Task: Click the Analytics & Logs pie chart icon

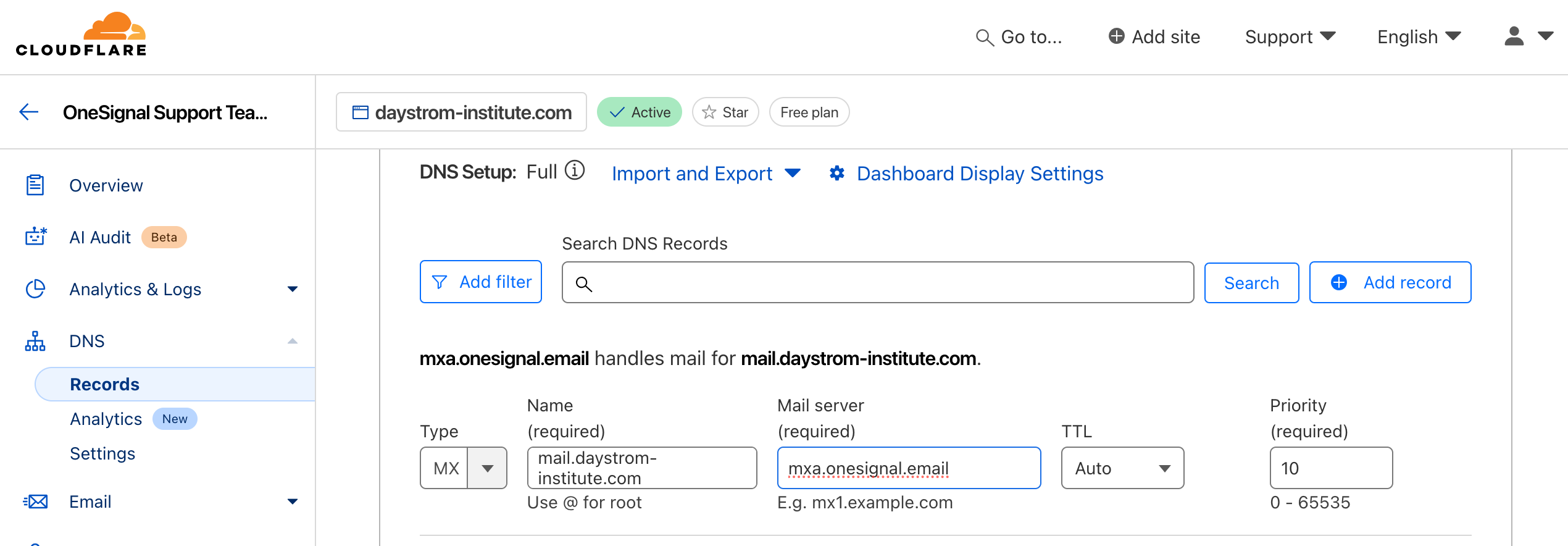Action: tap(35, 288)
